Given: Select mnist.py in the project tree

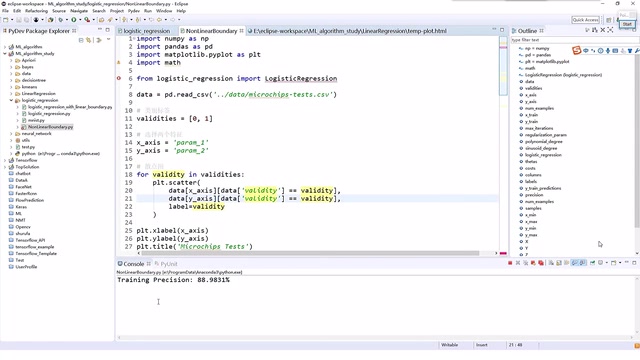Looking at the screenshot, I should [x=36, y=120].
